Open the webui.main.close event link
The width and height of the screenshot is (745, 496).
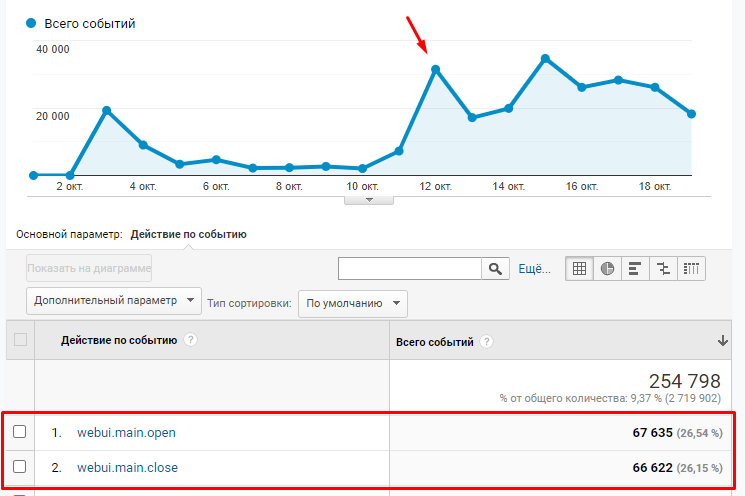click(127, 467)
